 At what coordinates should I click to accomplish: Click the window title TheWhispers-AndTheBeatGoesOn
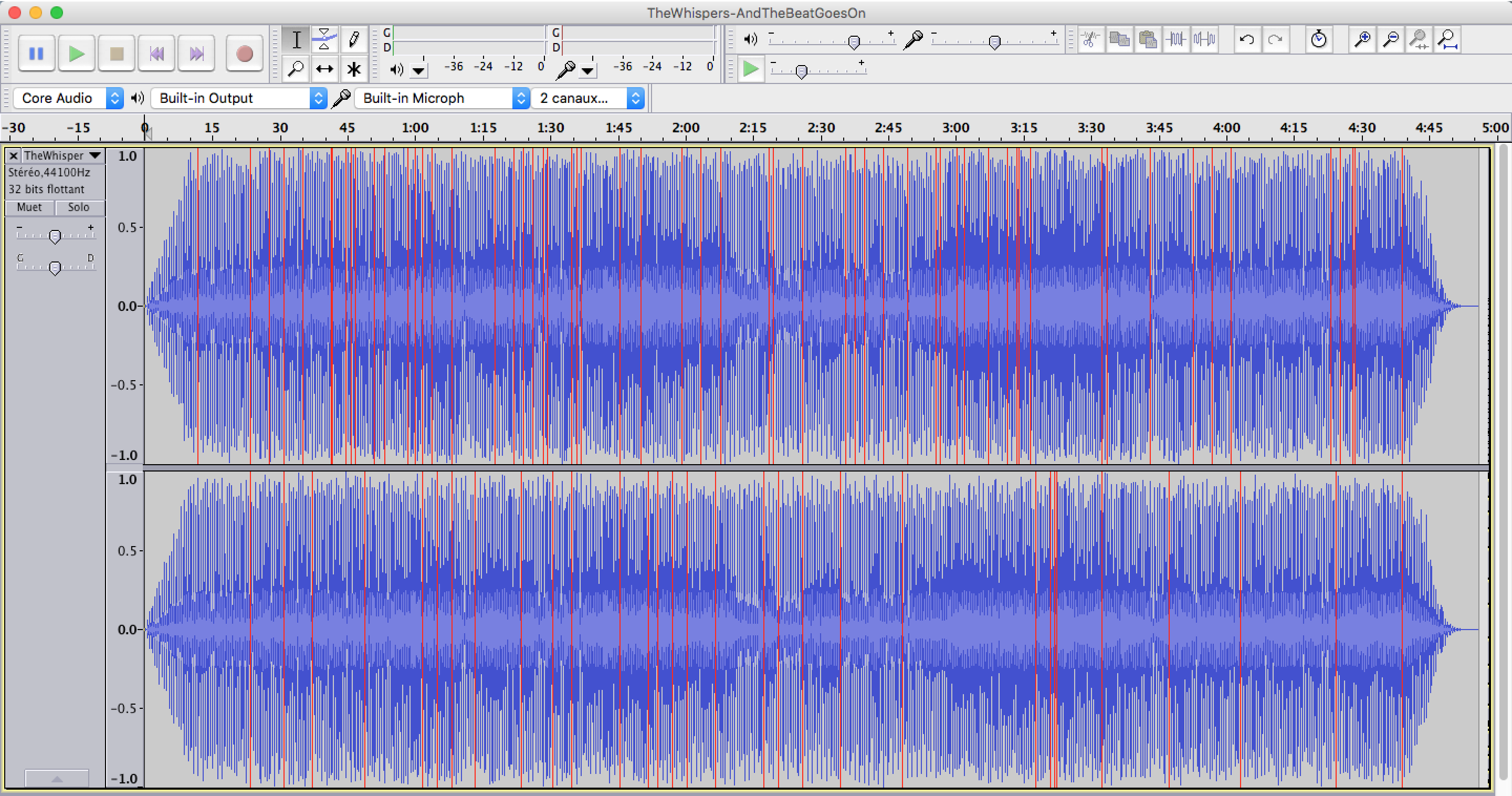click(x=756, y=13)
